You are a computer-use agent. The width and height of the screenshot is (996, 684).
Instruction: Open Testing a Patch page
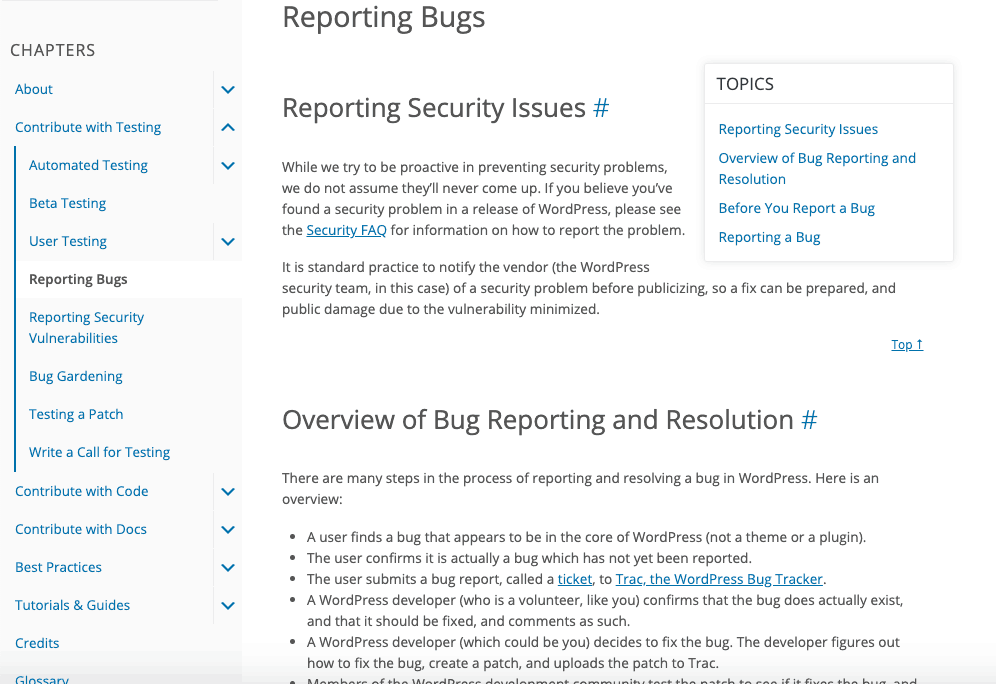pyautogui.click(x=76, y=415)
